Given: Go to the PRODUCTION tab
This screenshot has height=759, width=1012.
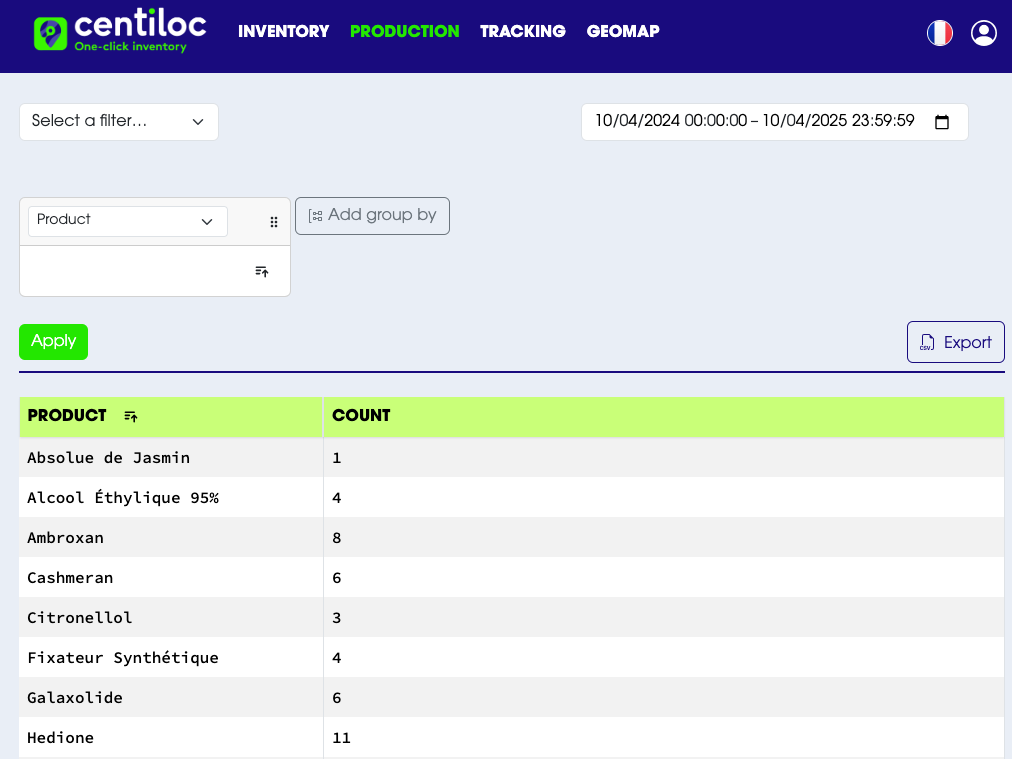Looking at the screenshot, I should 404,32.
